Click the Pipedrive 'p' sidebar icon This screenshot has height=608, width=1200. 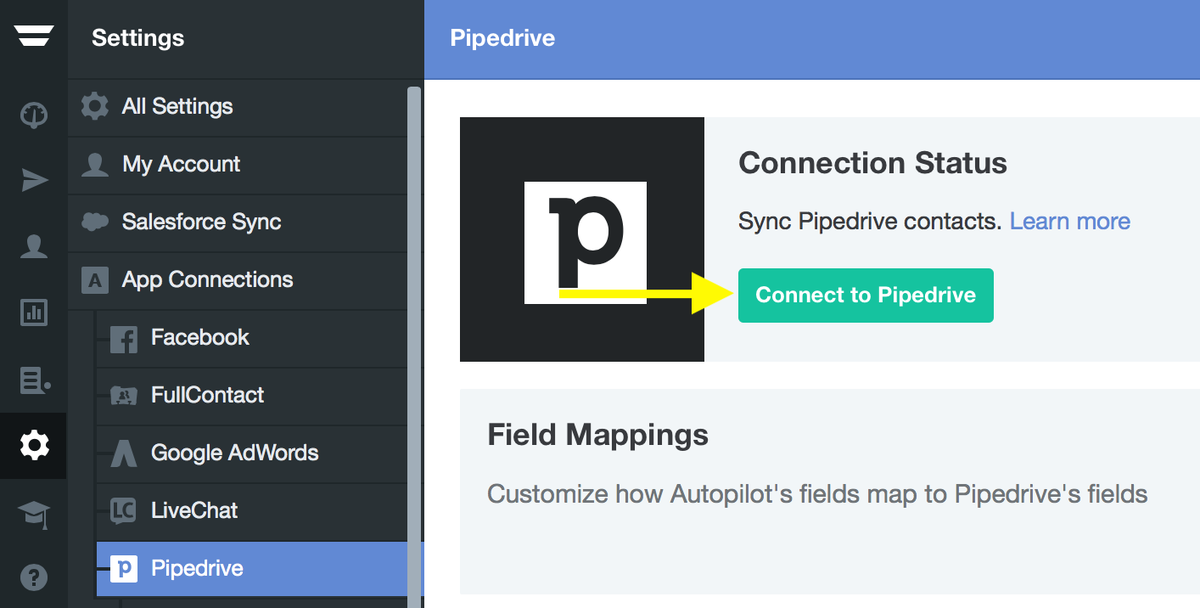coord(124,569)
